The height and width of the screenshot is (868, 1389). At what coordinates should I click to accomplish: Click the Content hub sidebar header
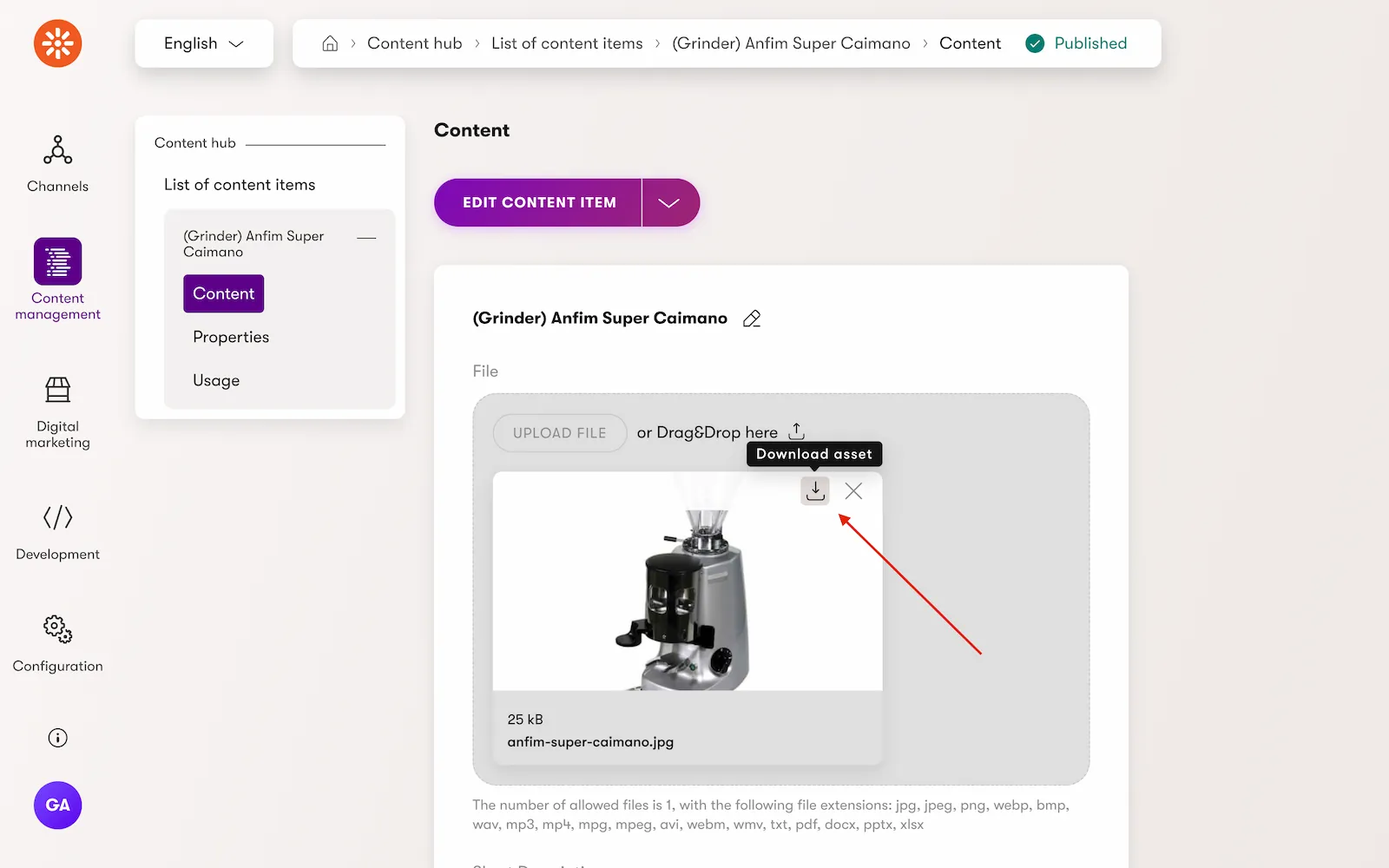coord(195,143)
